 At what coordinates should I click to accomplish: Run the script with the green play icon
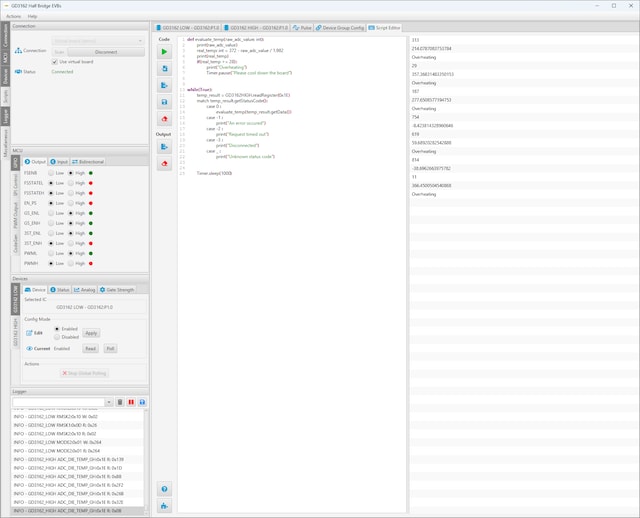click(x=164, y=51)
